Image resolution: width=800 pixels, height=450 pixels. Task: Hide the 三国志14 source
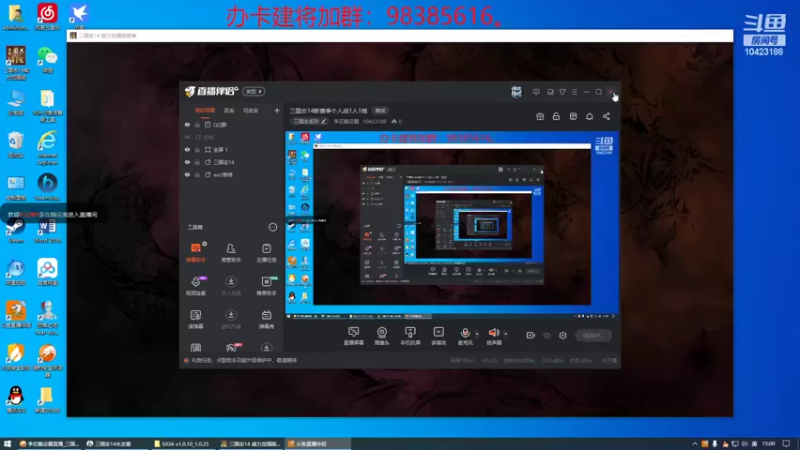[x=187, y=162]
